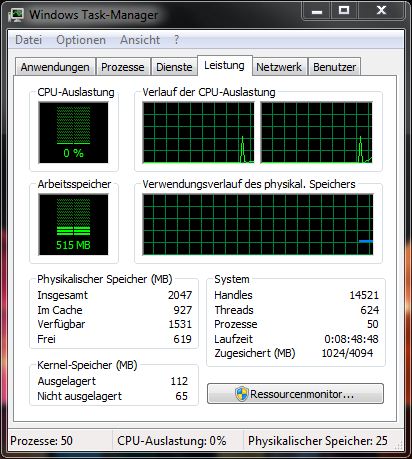Minimize the Task-Manager window
Viewport: 412px width, 459px height.
[x=317, y=11]
